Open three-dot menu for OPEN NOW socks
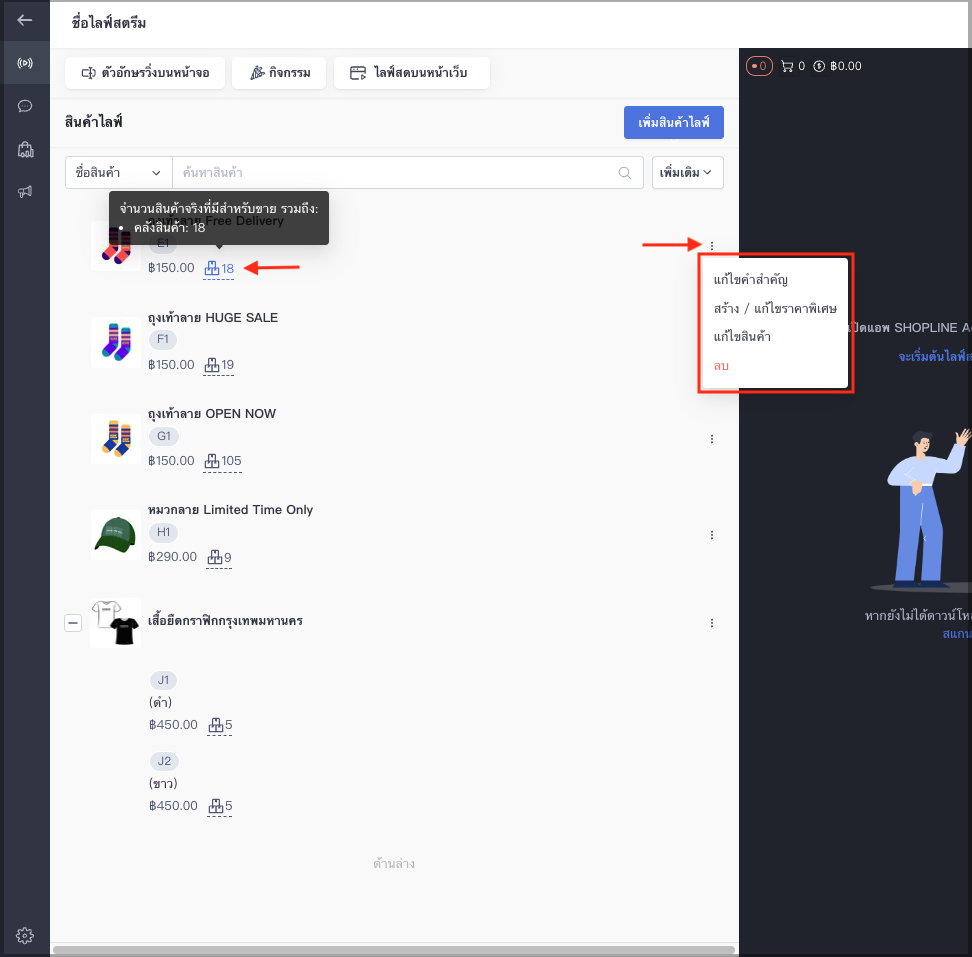 tap(712, 439)
